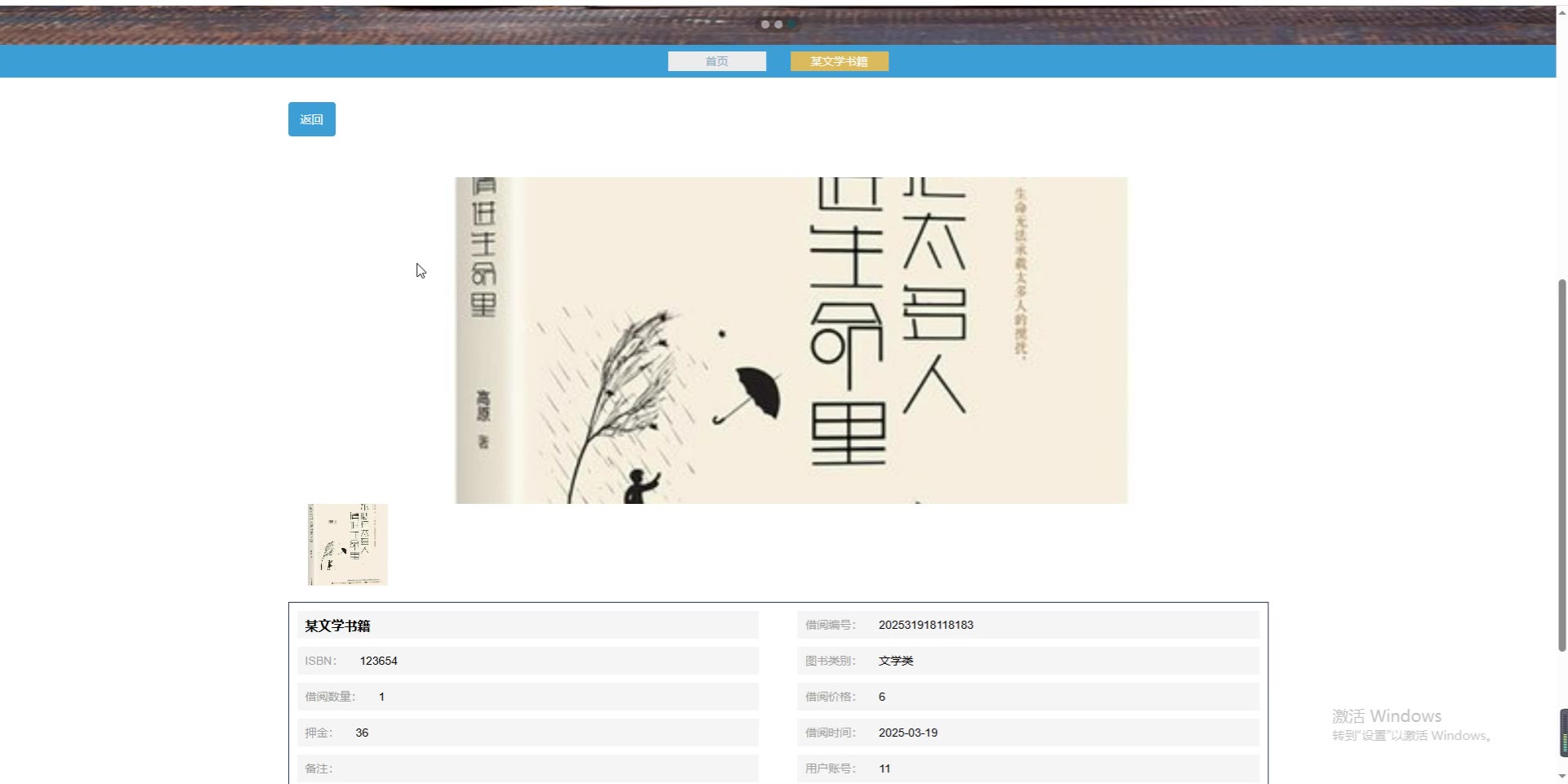Click the scrollbar down arrow
The height and width of the screenshot is (784, 1568).
pos(1562,777)
